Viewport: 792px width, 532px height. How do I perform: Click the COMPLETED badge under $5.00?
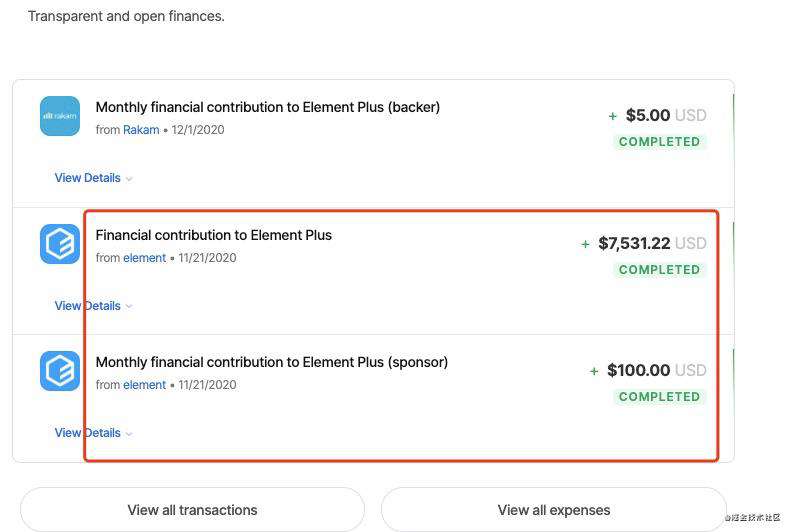coord(660,142)
